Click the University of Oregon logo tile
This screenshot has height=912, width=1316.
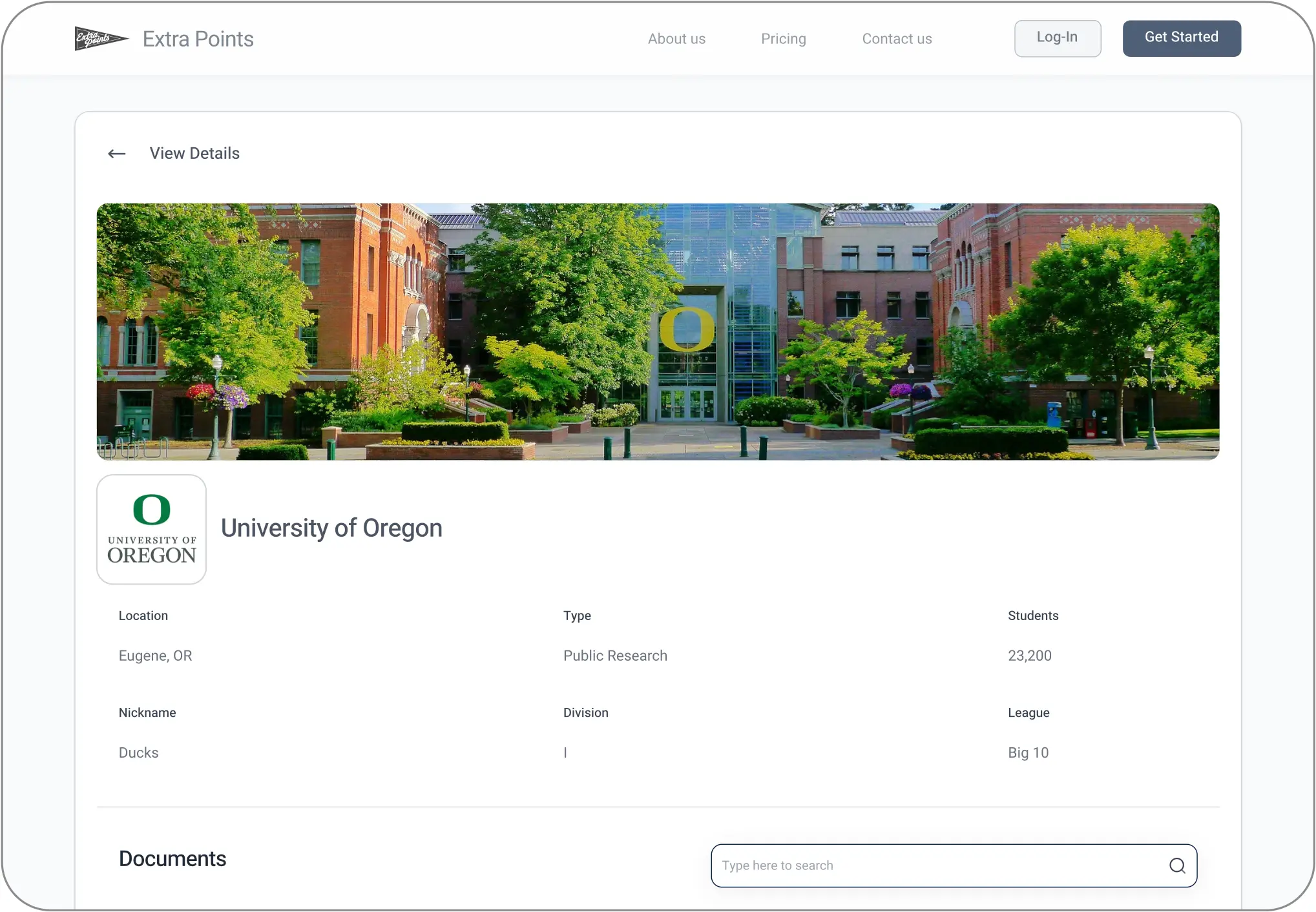coord(152,530)
